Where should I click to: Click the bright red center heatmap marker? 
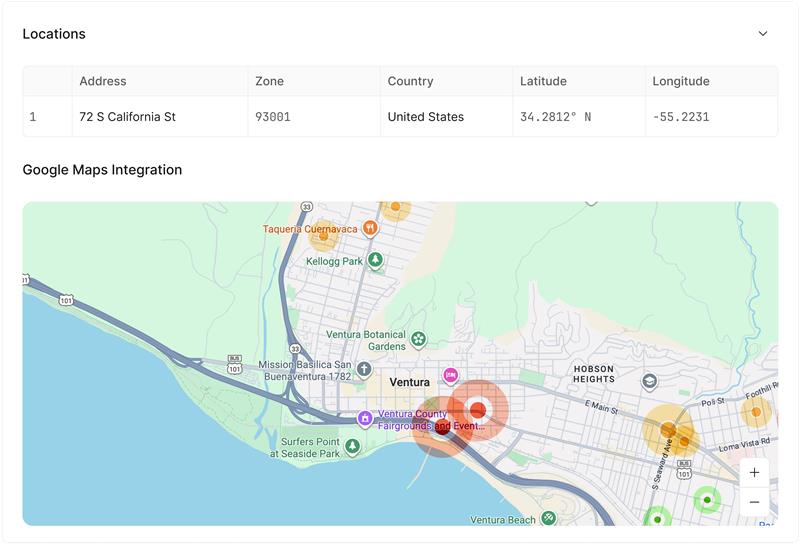[x=477, y=410]
